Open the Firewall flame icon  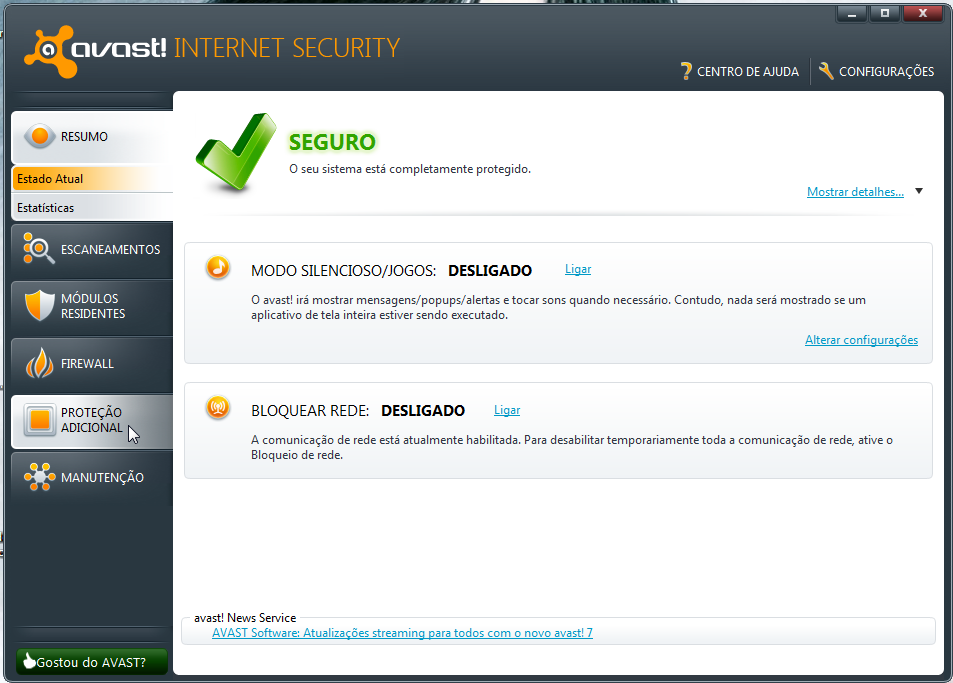(39, 363)
